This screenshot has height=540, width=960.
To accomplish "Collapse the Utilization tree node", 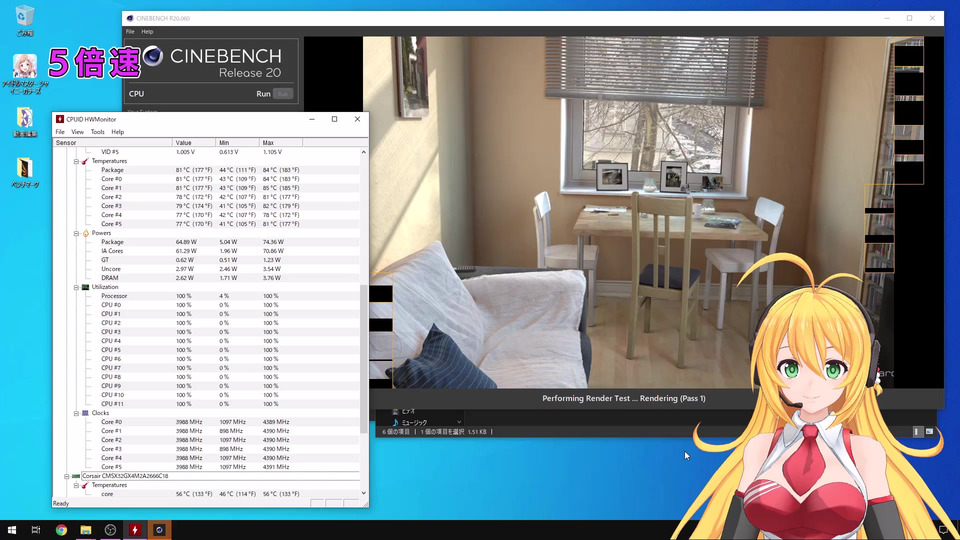I will coord(77,287).
